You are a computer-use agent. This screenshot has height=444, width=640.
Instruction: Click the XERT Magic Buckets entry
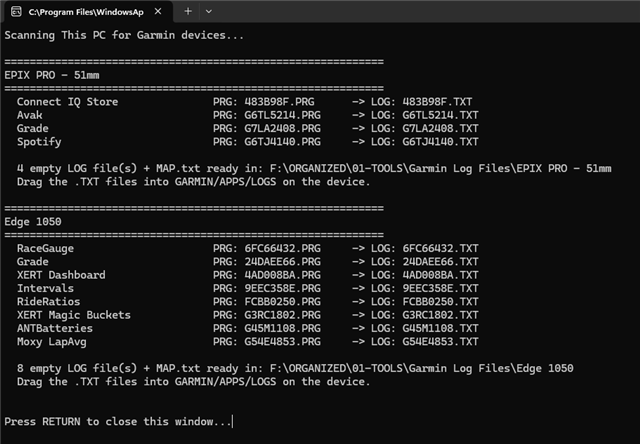tap(74, 315)
